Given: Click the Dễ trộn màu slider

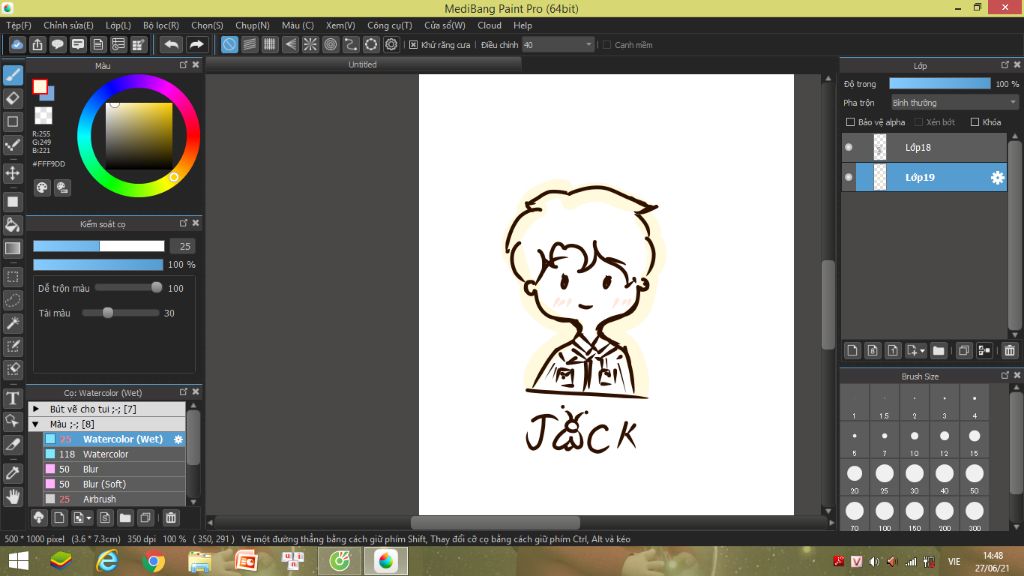Looking at the screenshot, I should tap(128, 288).
